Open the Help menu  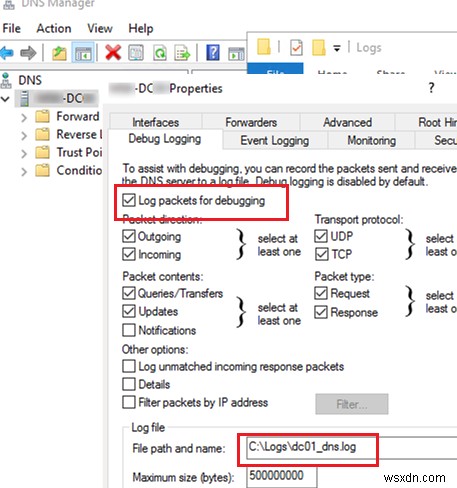(141, 28)
